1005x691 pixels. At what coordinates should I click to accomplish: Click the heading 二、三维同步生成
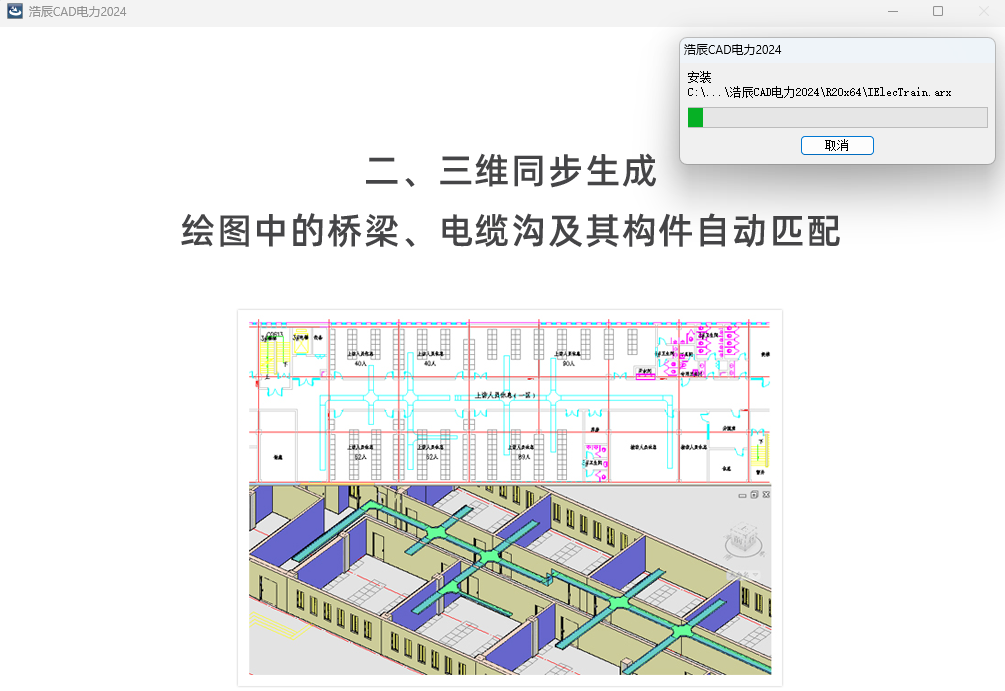511,171
